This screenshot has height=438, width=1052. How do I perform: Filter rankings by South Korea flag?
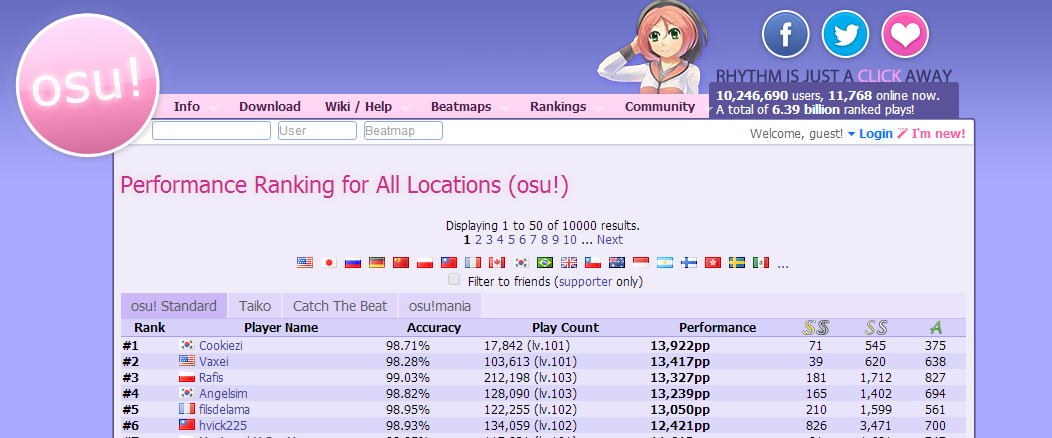(x=521, y=263)
